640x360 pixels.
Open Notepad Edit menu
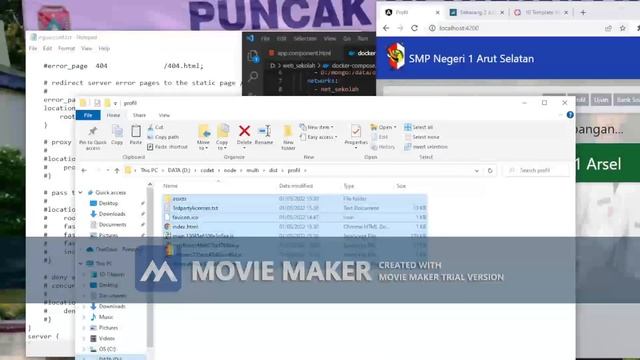click(x=47, y=48)
